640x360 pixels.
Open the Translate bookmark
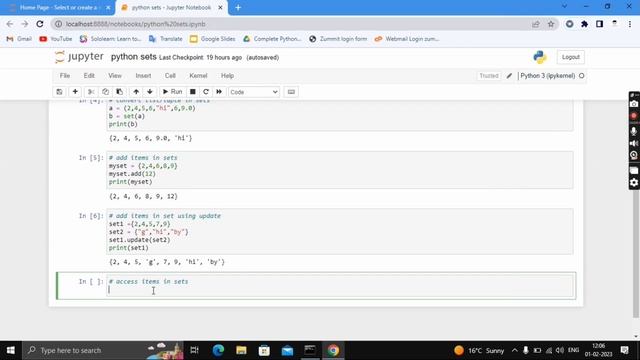(166, 39)
